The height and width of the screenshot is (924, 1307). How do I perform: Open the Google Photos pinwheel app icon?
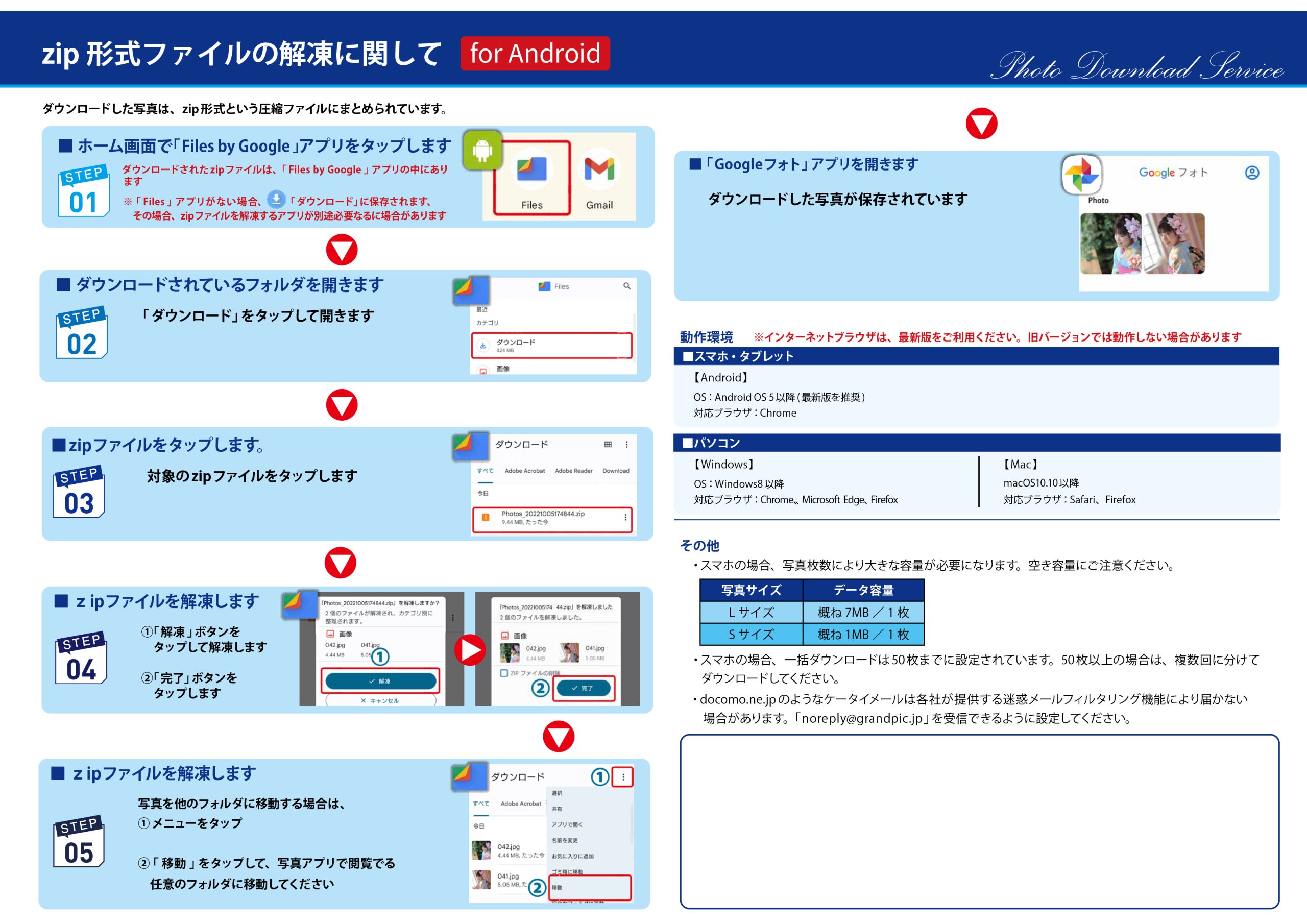[1081, 175]
